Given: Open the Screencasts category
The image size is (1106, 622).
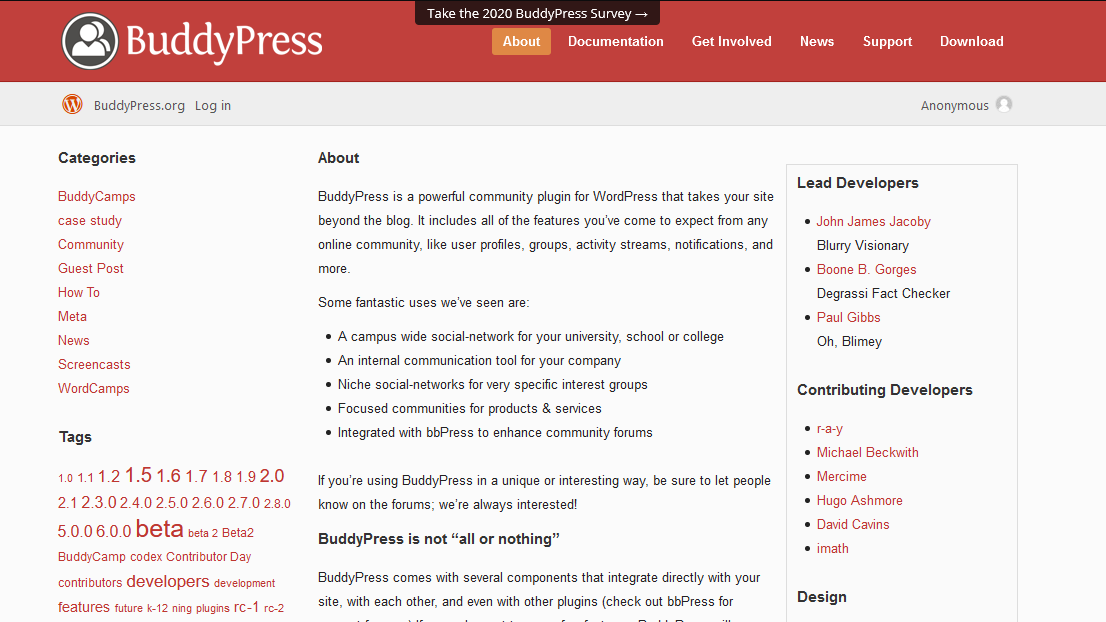Looking at the screenshot, I should (94, 365).
